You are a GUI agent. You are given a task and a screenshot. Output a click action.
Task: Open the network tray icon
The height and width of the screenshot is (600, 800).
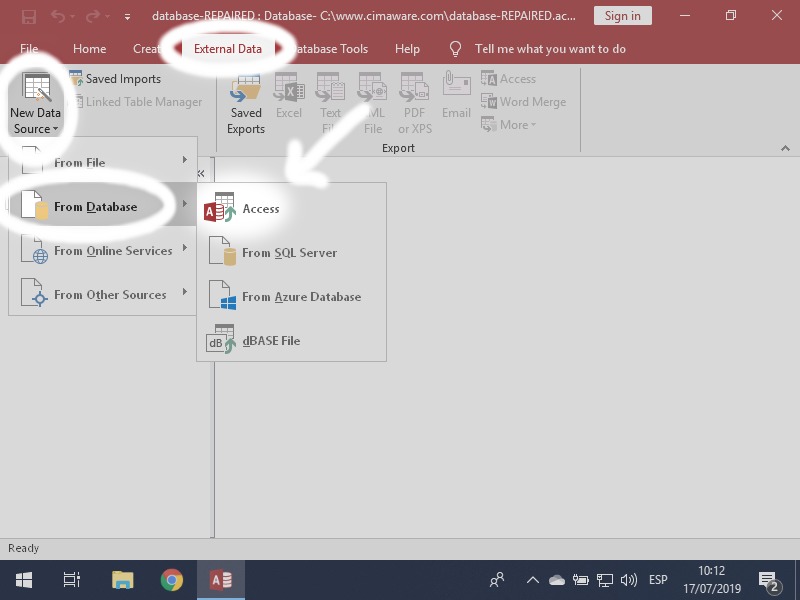point(605,580)
